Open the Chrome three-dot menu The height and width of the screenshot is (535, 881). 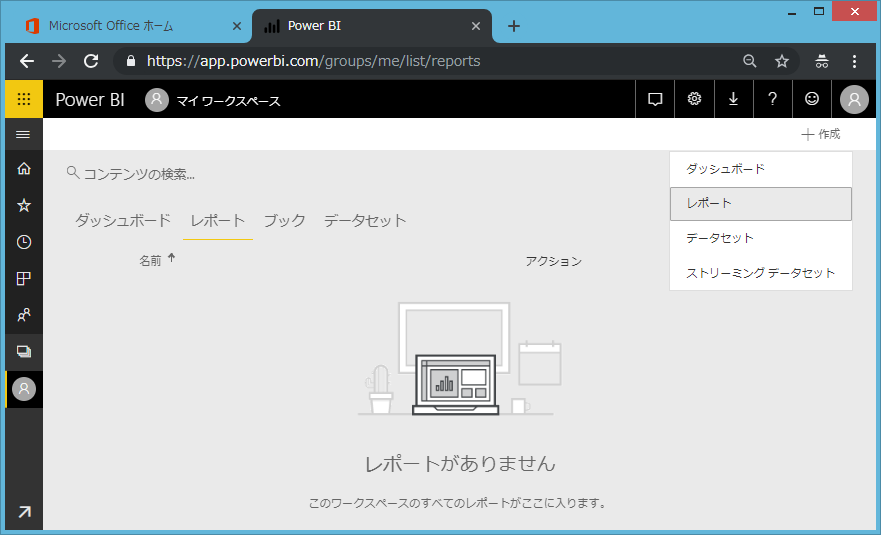pos(854,61)
